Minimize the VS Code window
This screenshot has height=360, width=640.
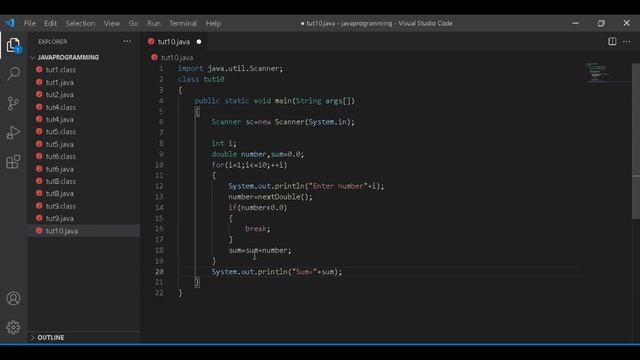coord(576,23)
